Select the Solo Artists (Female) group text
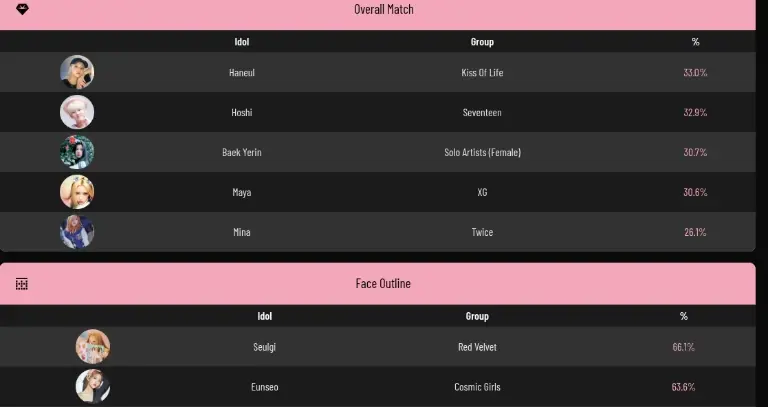Image resolution: width=768 pixels, height=407 pixels. [x=482, y=152]
